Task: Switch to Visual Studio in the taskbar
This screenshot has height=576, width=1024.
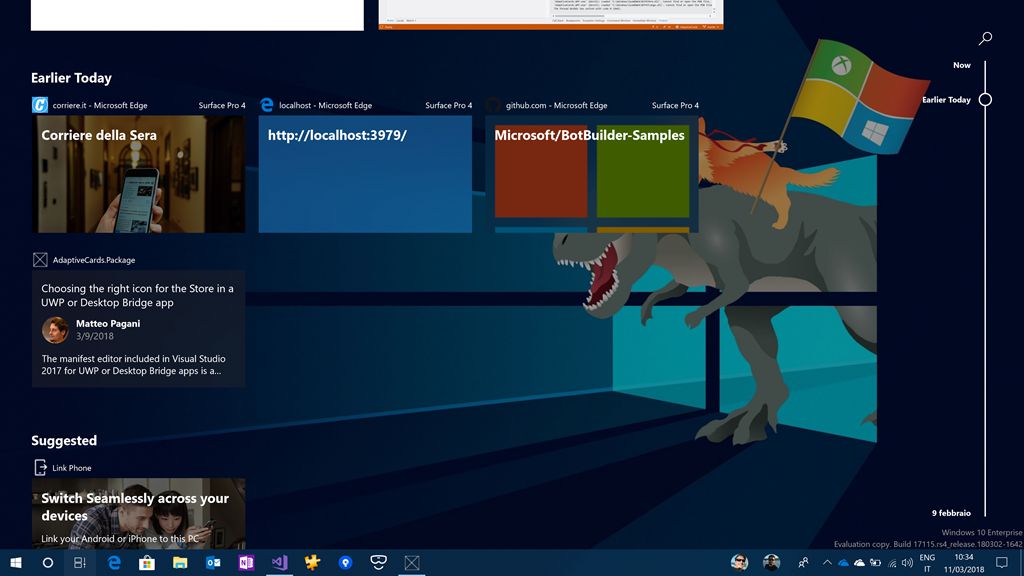Action: (x=280, y=562)
